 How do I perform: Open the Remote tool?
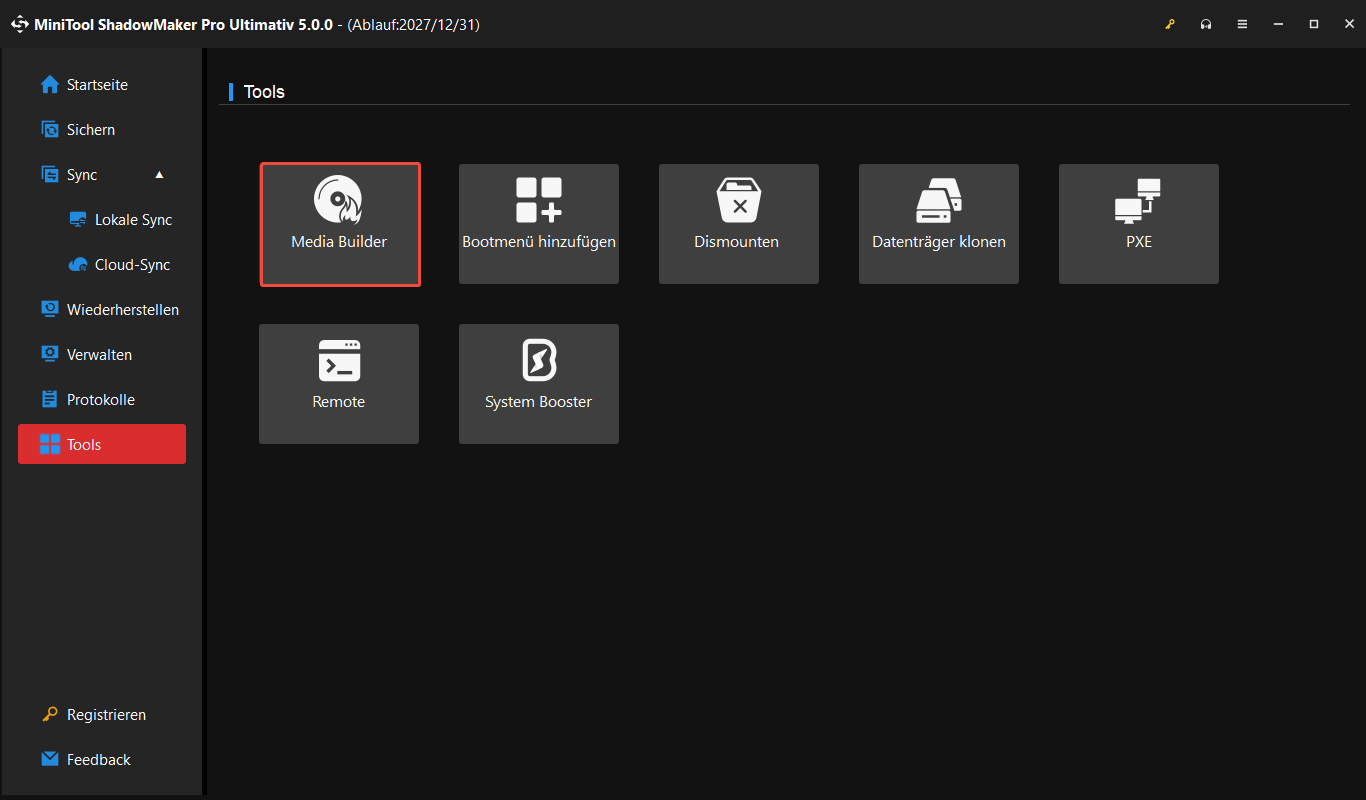coord(339,384)
